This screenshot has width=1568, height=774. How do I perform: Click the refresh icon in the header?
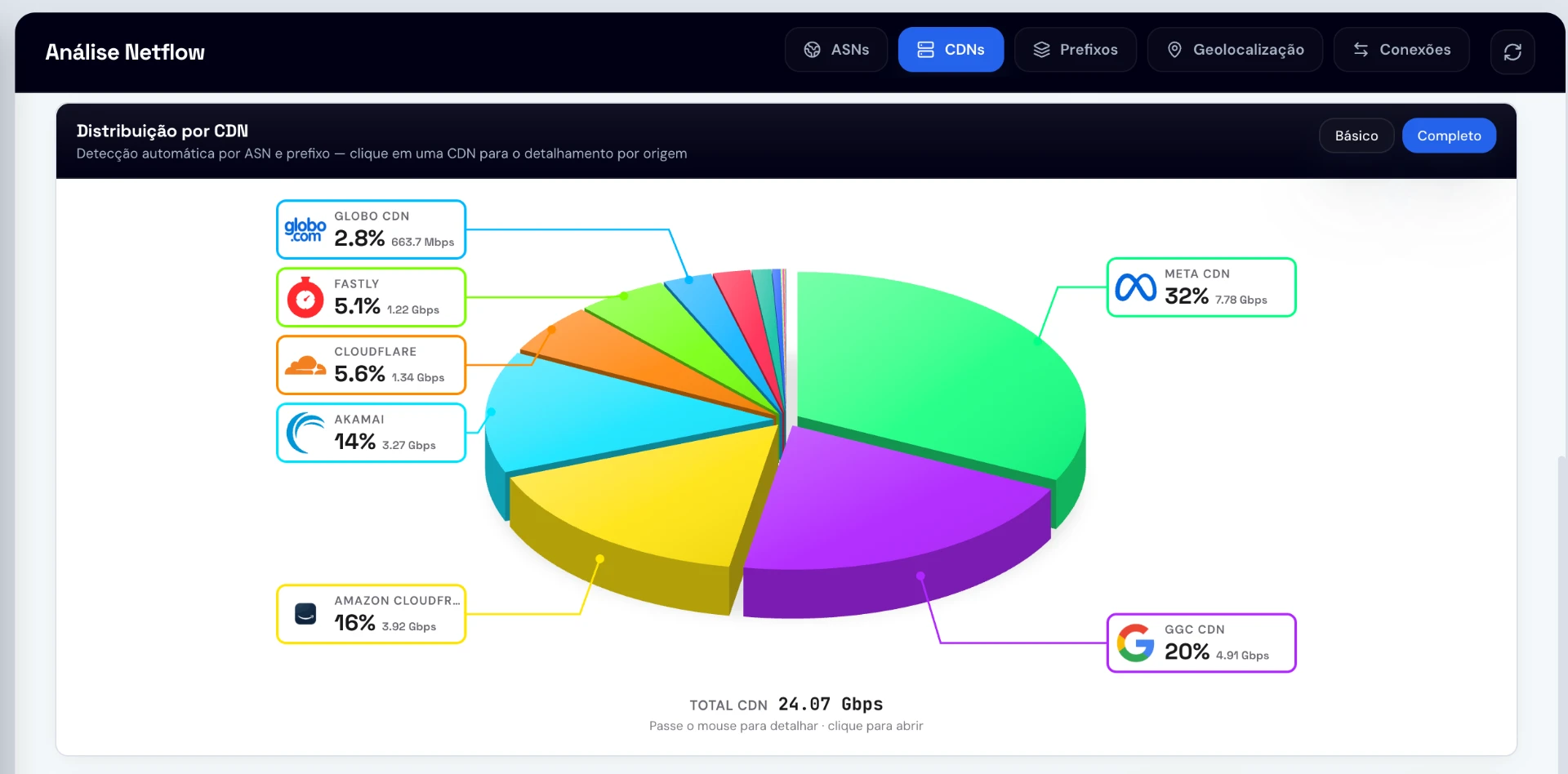click(x=1512, y=51)
